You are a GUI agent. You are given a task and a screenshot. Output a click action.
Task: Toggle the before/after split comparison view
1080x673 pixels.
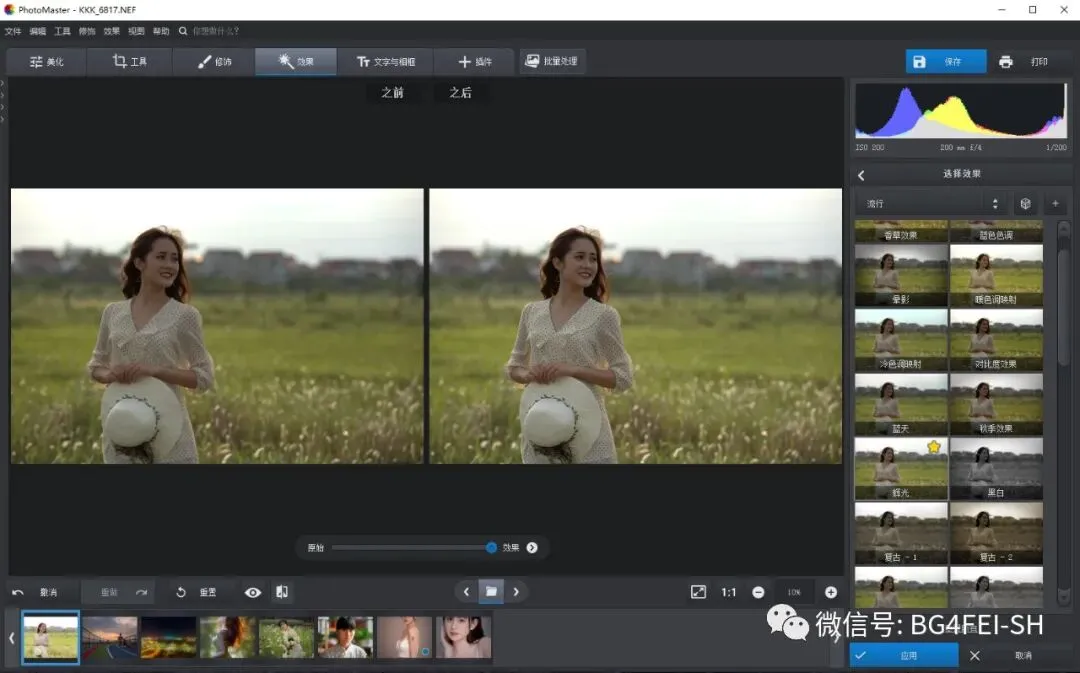[282, 592]
